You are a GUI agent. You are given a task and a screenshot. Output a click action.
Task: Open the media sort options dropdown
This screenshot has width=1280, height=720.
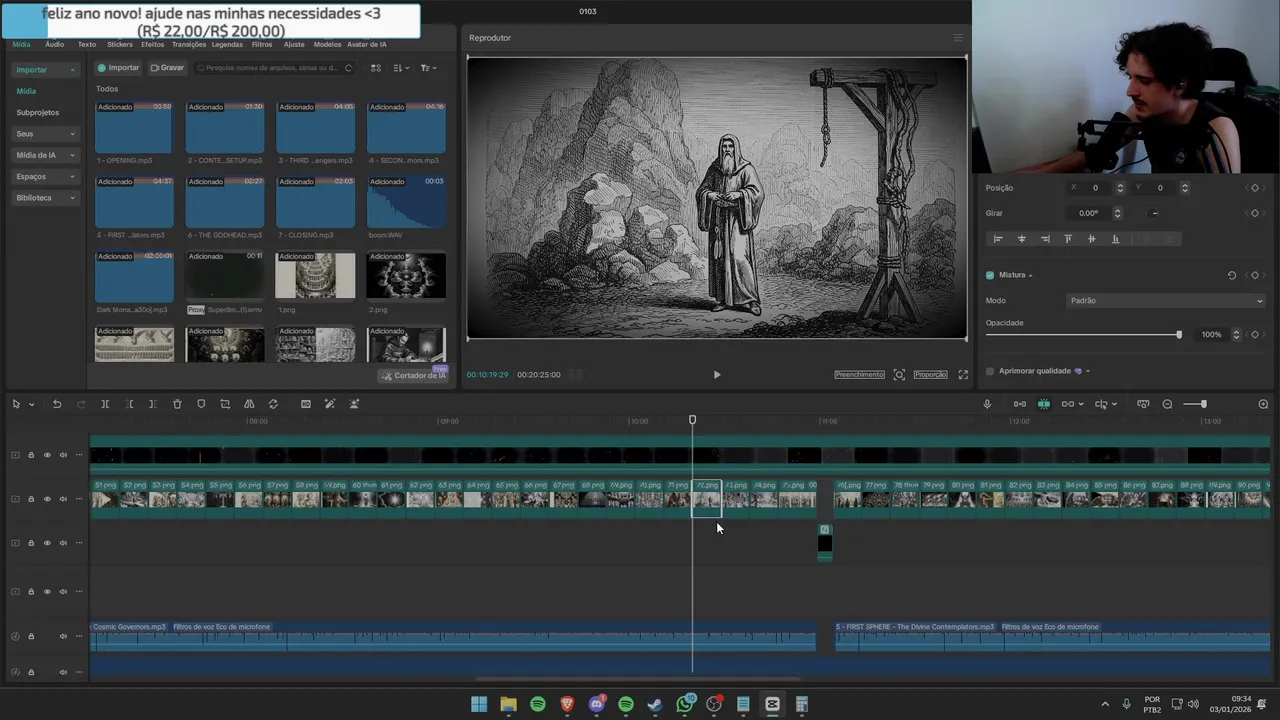401,68
